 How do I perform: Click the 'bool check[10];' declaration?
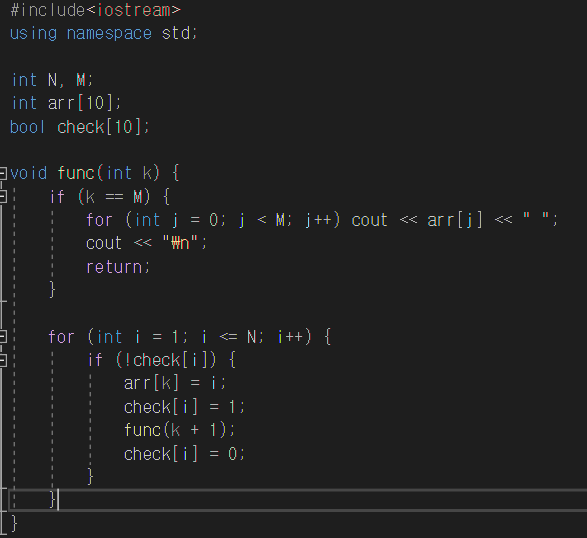tap(80, 127)
